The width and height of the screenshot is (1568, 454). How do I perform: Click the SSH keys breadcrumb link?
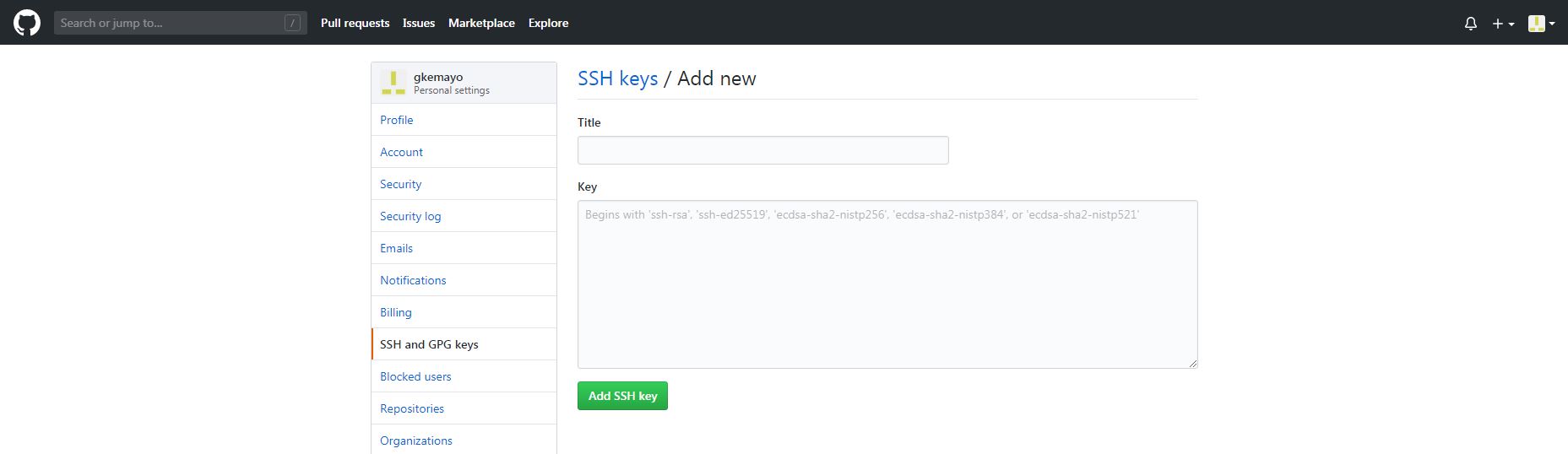pos(617,78)
